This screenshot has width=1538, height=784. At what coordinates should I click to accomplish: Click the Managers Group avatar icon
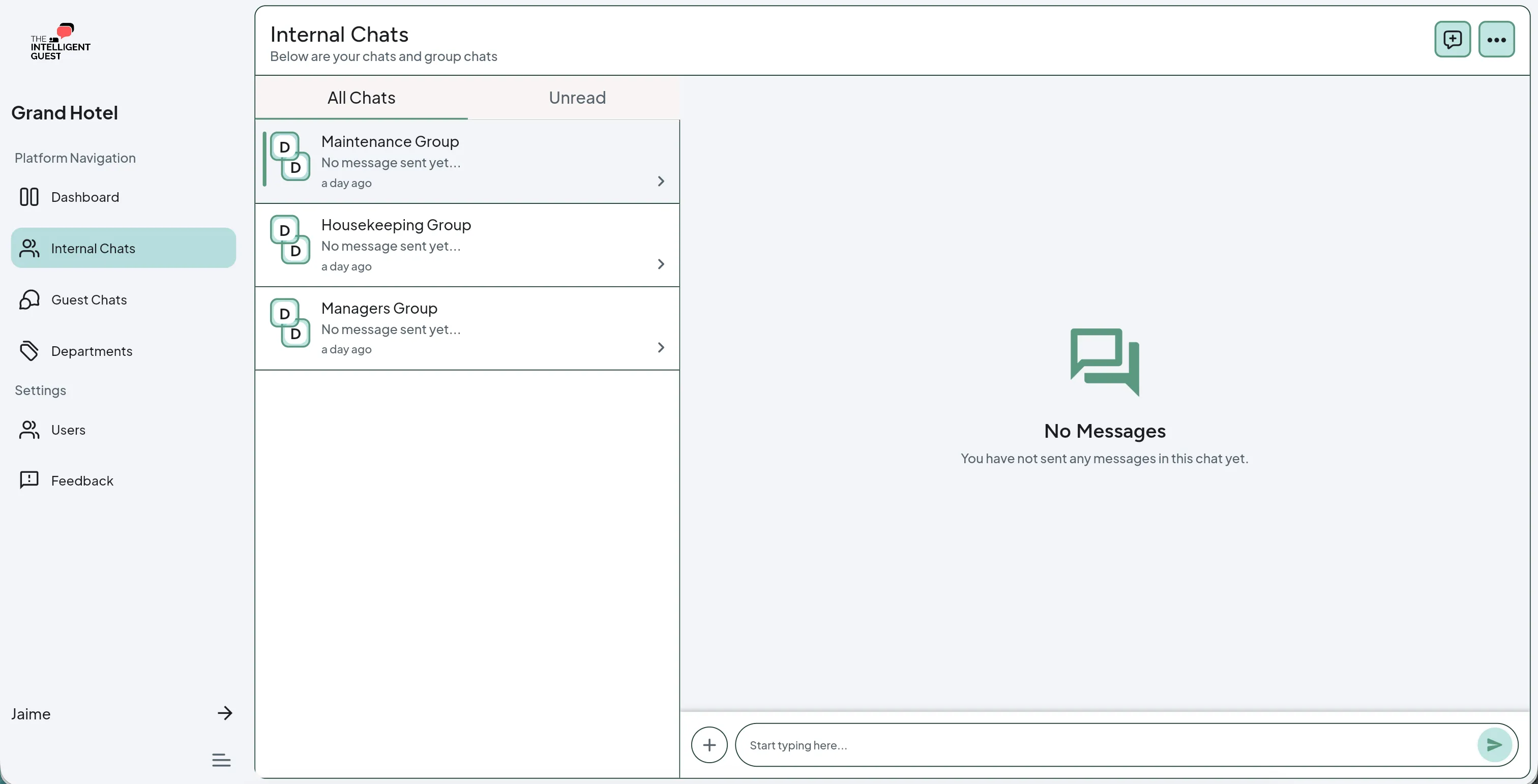click(x=290, y=323)
